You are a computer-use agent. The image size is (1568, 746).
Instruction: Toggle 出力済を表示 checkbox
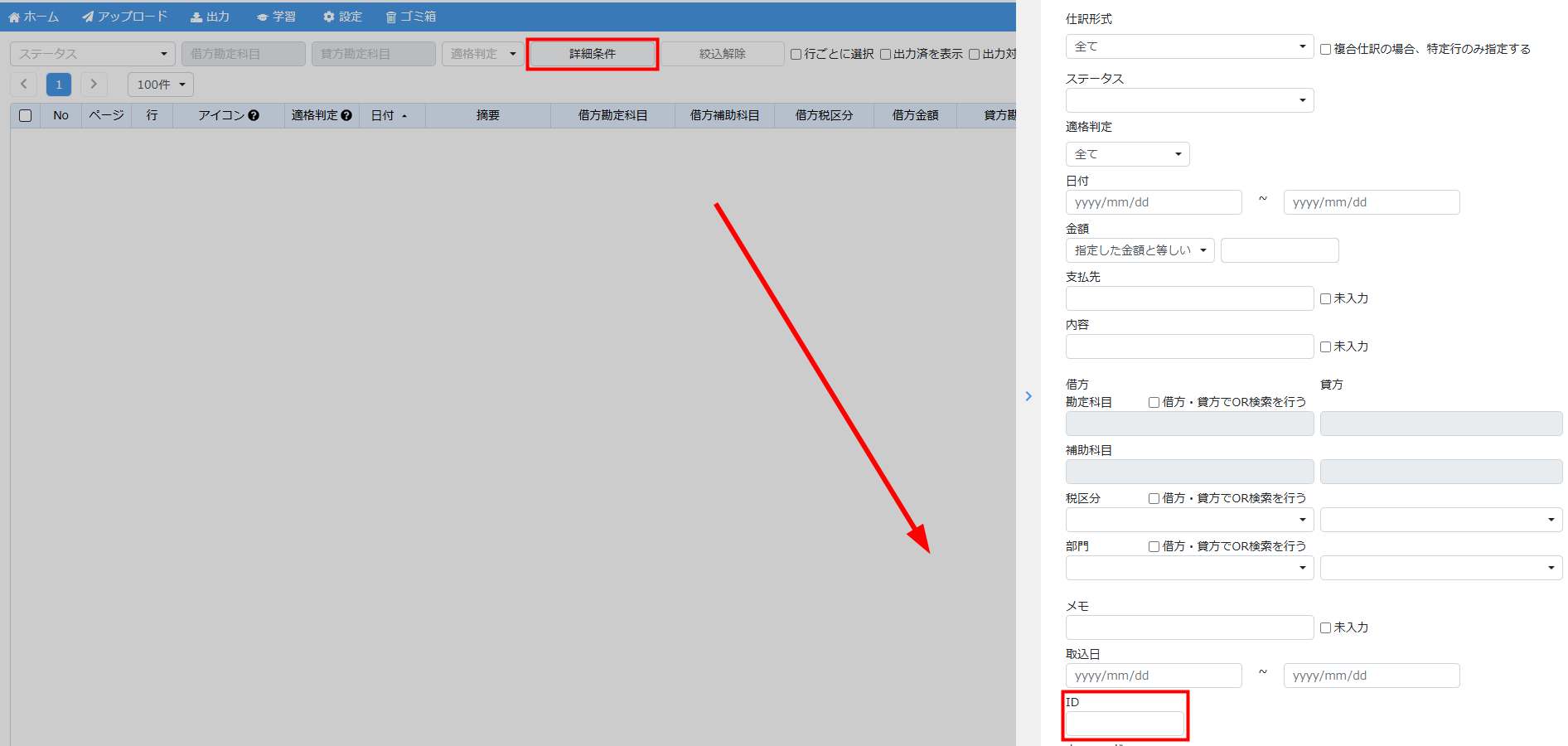[x=885, y=55]
